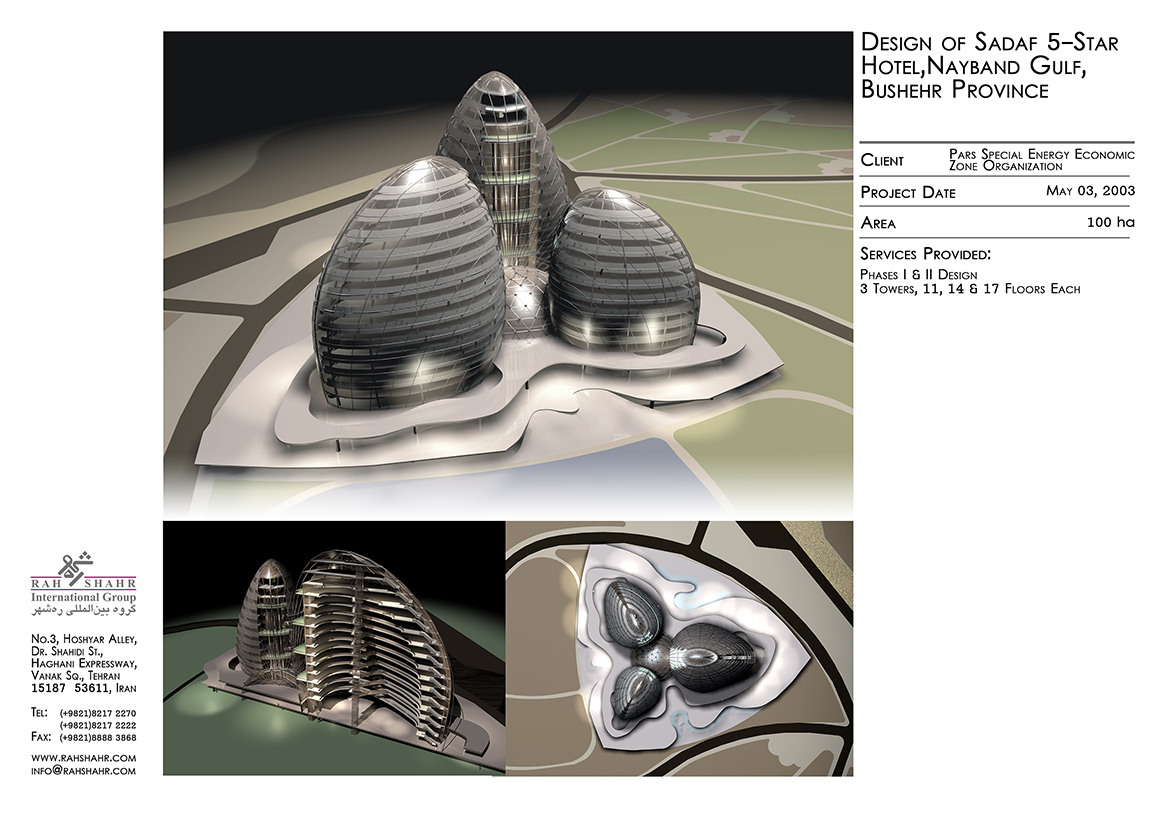1169x827 pixels.
Task: Select the 'Design of Sadaf 5-Star Hotel' title
Action: [x=989, y=66]
